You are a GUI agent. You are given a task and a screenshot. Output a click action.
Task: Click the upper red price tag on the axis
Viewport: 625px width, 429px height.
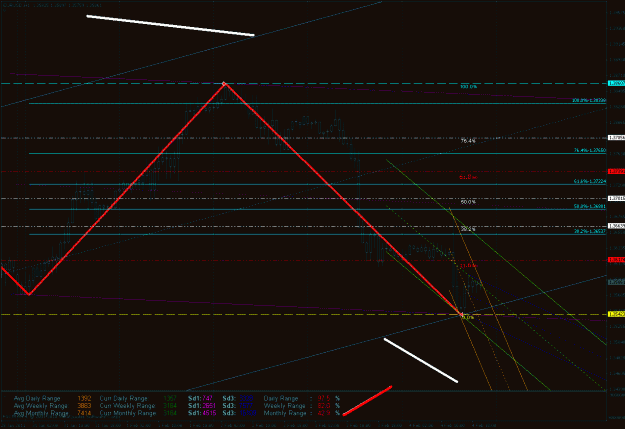(616, 171)
